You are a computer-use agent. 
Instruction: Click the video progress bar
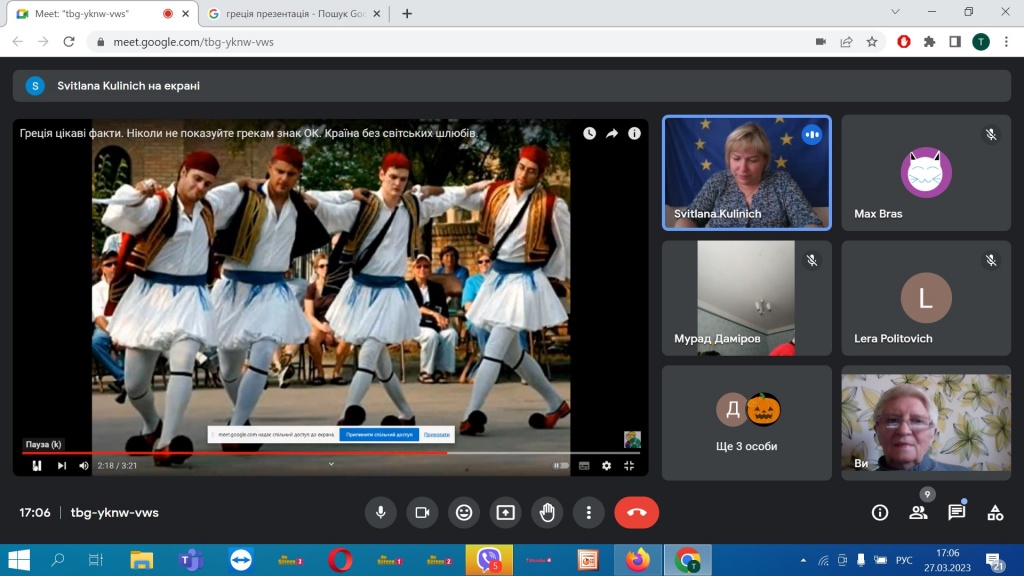300,453
